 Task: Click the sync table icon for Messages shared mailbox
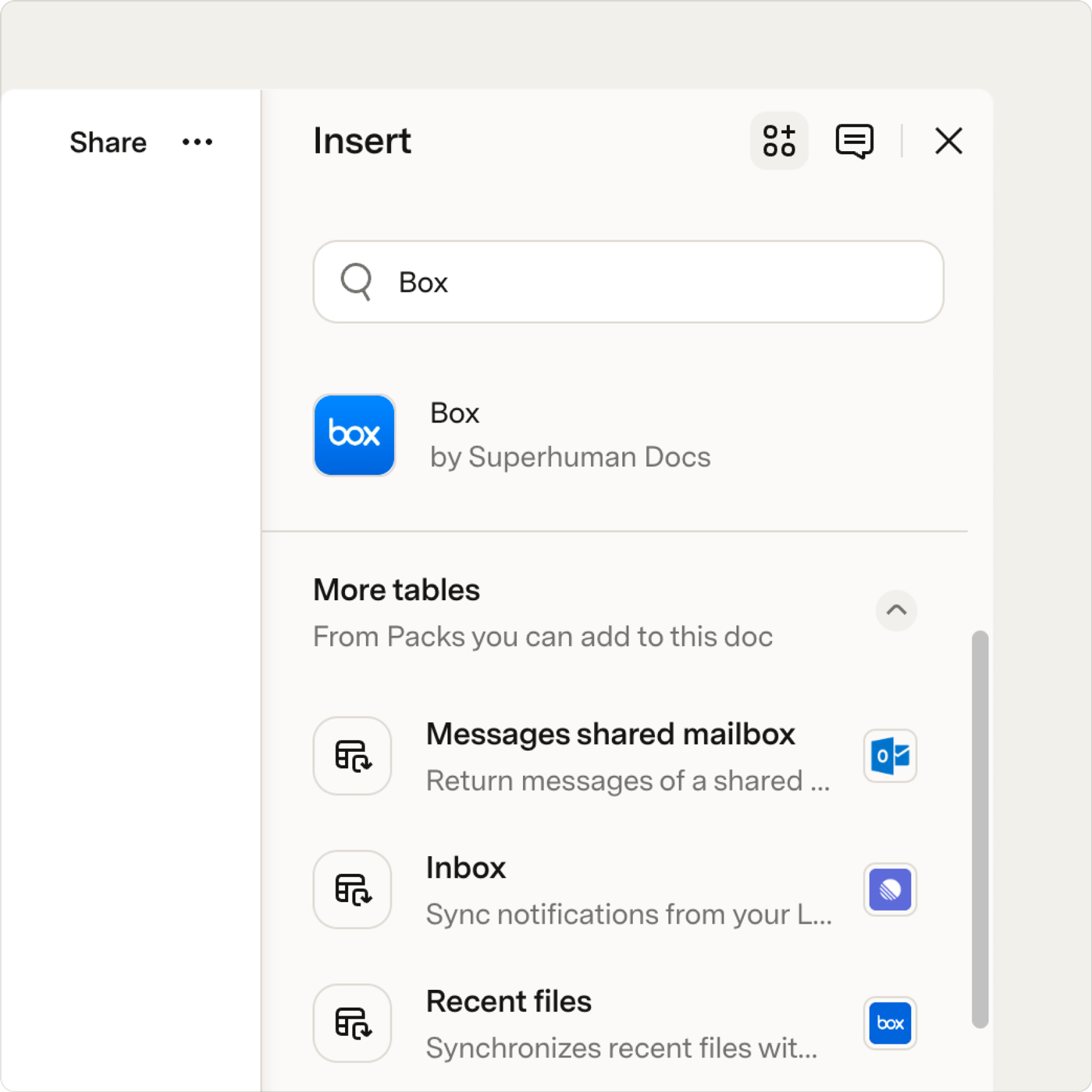[353, 756]
